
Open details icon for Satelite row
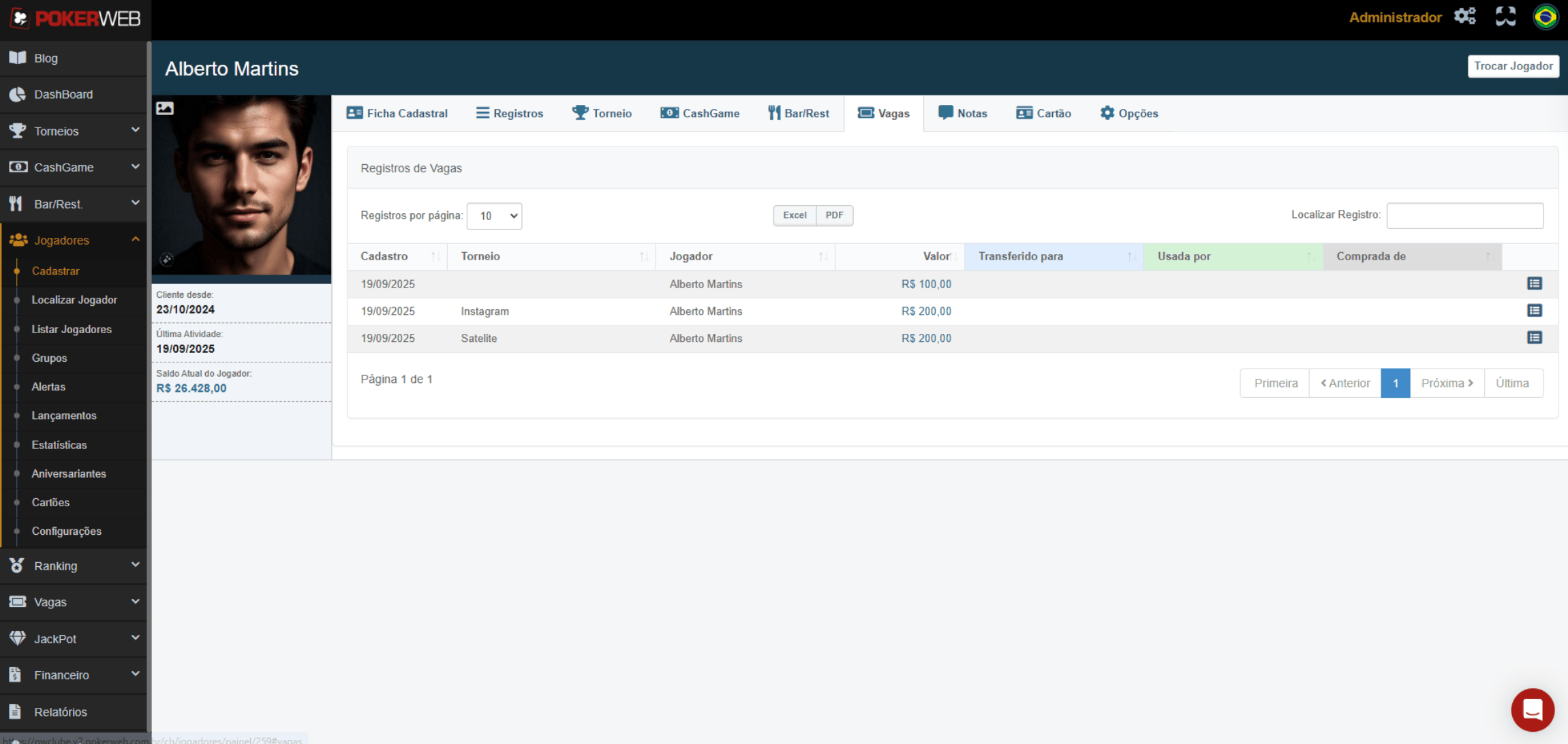[x=1534, y=338]
